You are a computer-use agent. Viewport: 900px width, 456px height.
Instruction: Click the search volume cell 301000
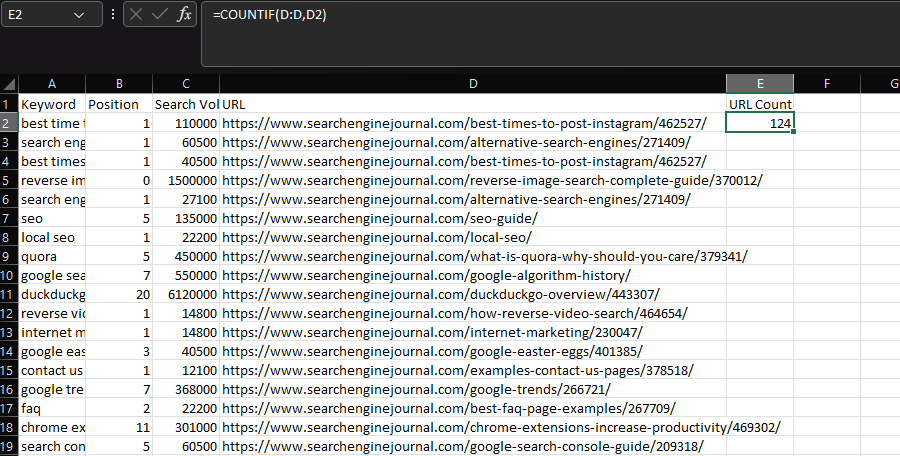pos(186,427)
